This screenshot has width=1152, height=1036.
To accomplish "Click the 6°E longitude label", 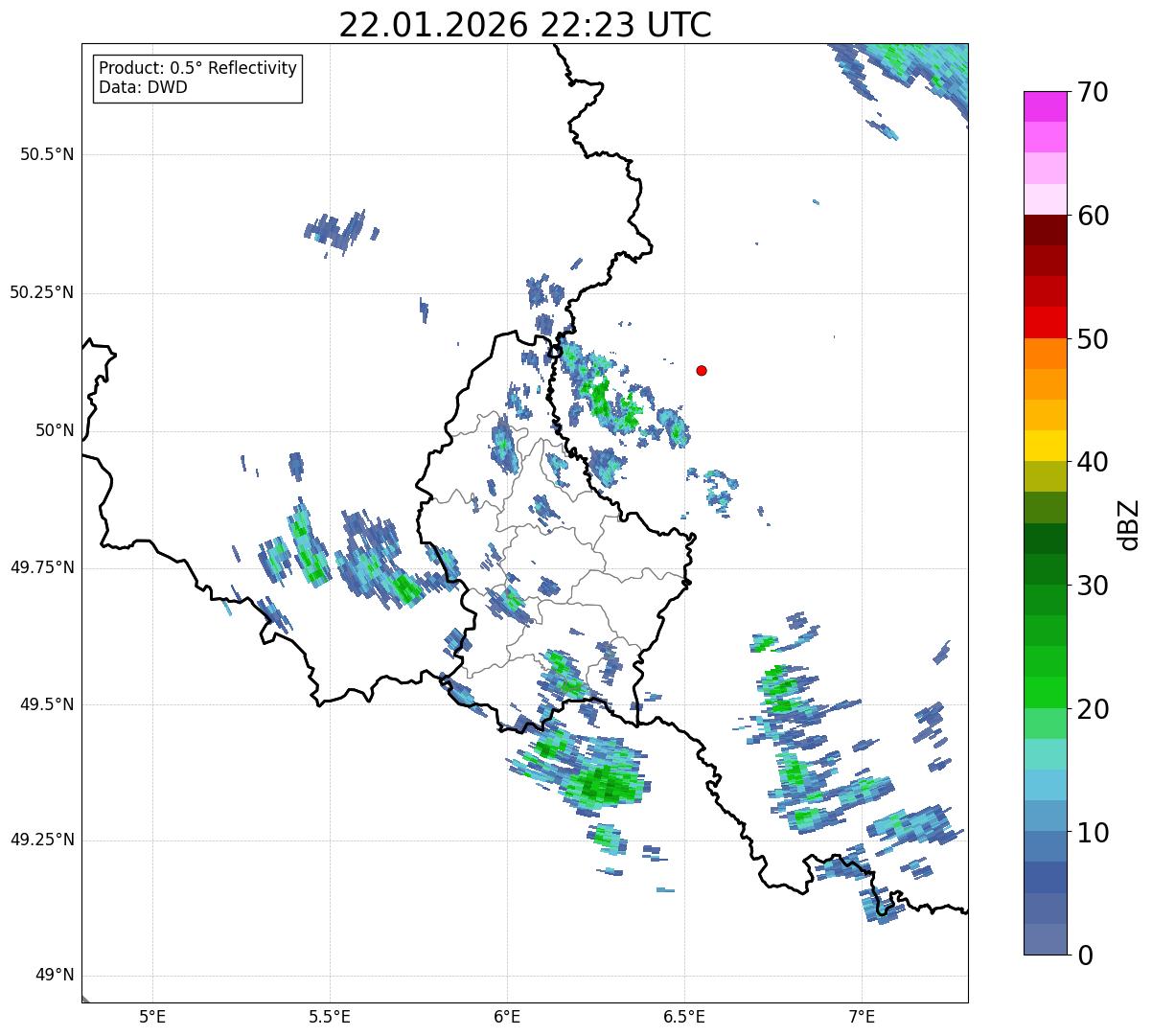I will point(507,1016).
